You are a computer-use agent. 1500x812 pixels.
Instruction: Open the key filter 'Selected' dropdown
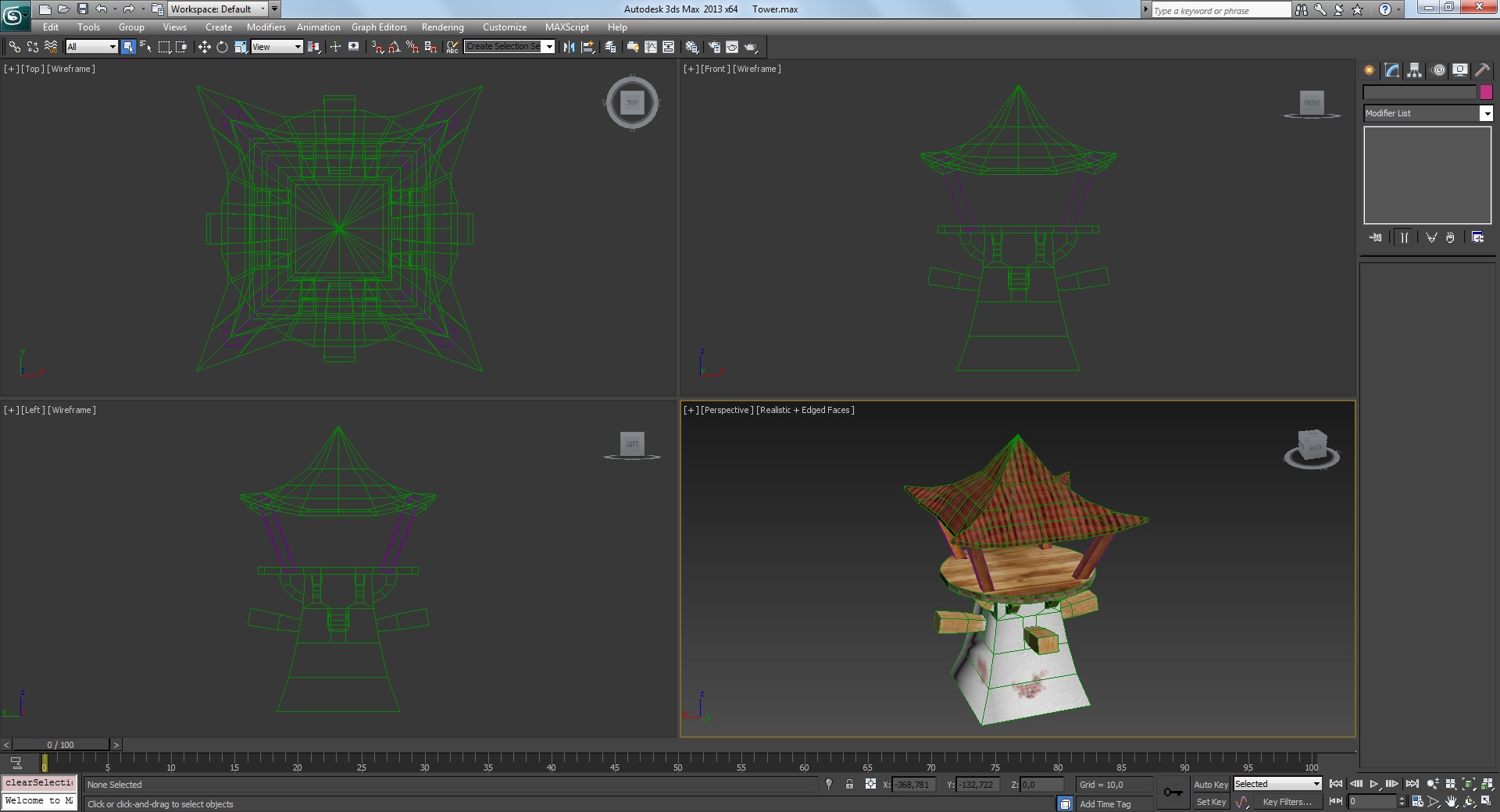[1316, 784]
